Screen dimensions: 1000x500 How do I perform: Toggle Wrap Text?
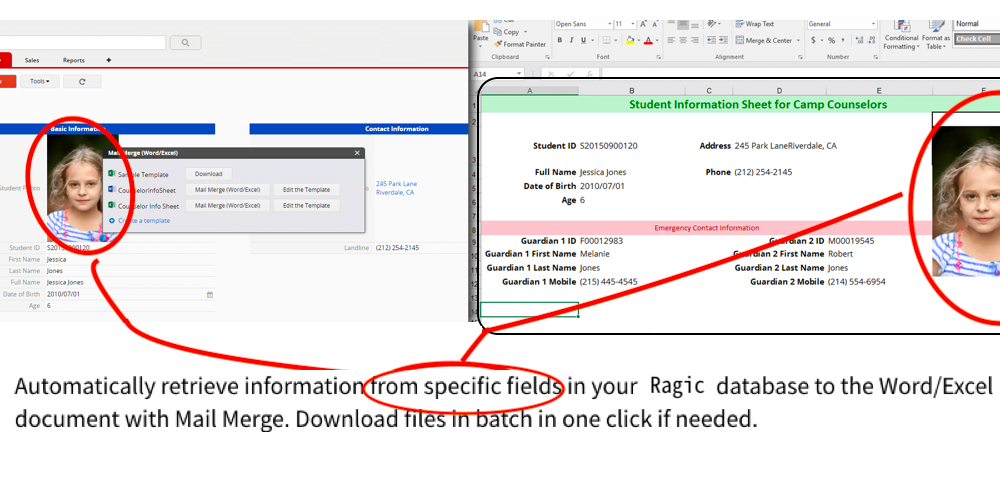coord(755,24)
